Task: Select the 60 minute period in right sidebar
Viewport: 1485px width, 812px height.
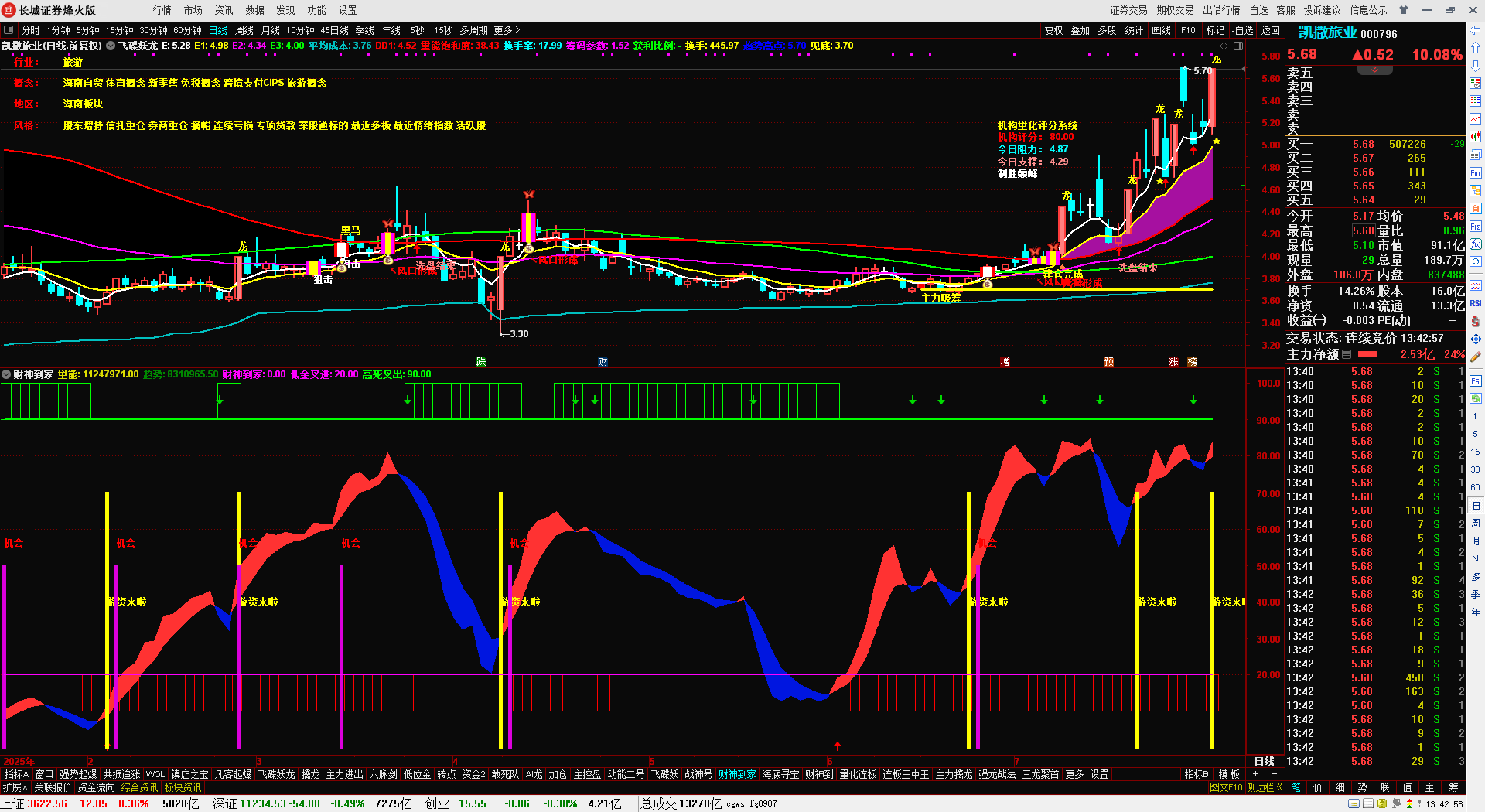Action: 1476,487
